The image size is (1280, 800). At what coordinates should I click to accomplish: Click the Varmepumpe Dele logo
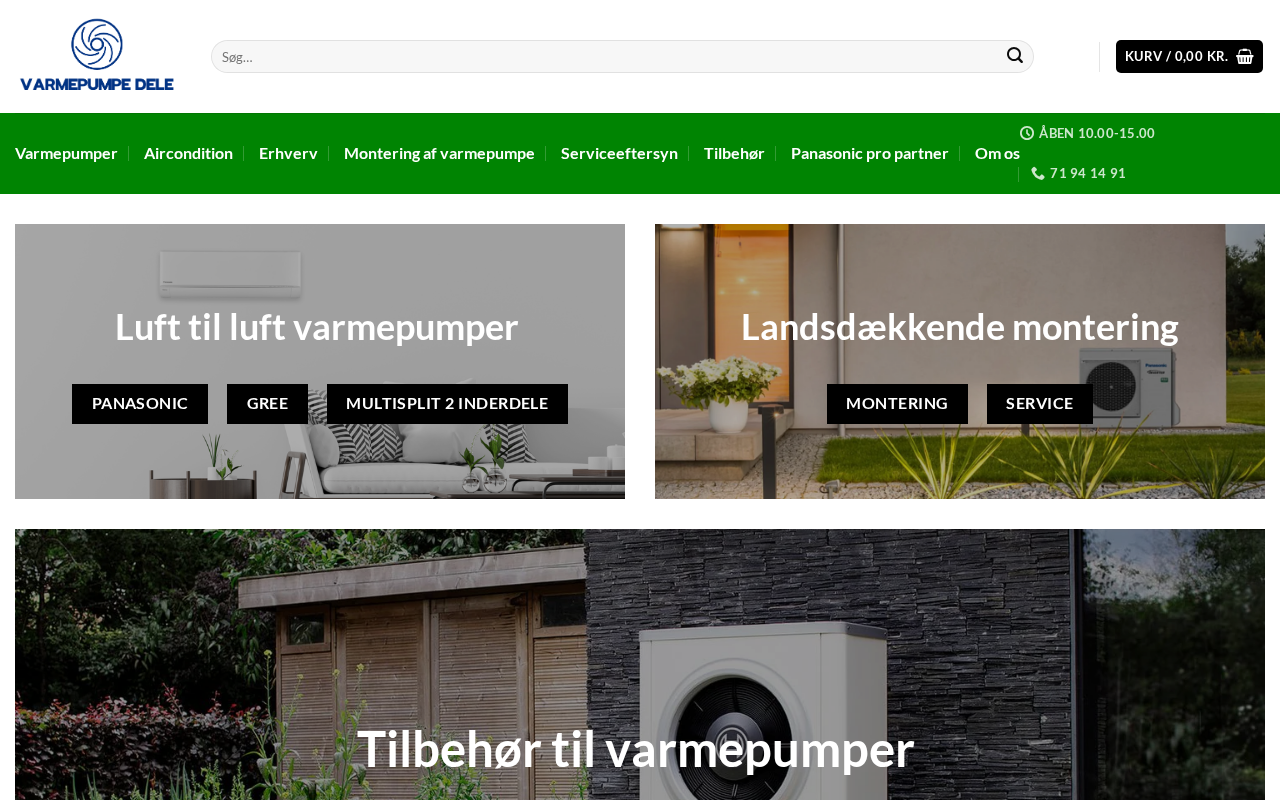pos(97,56)
